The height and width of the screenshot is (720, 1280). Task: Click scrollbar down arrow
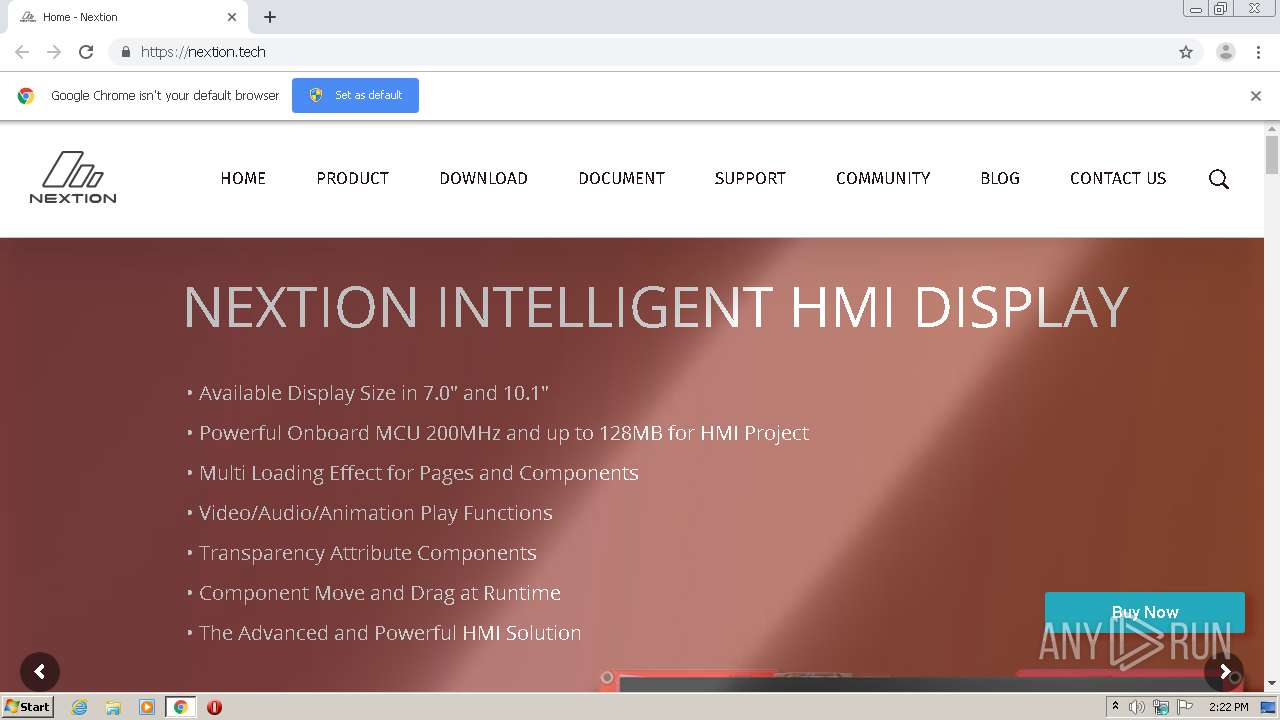pos(1272,684)
